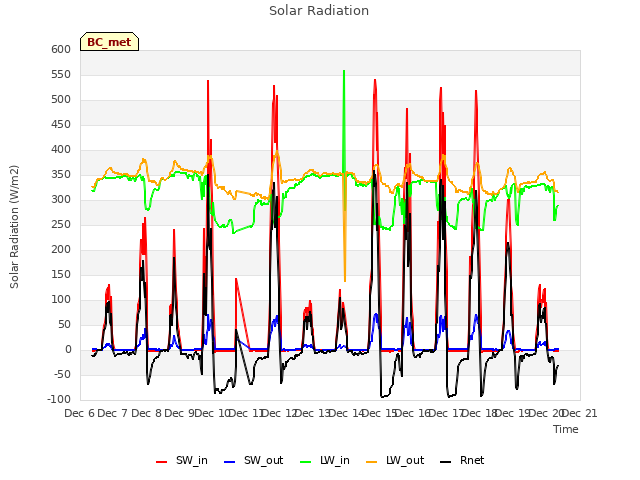The height and width of the screenshot is (480, 640).
Task: Click the 0 y-axis tick label
Action: tap(68, 350)
